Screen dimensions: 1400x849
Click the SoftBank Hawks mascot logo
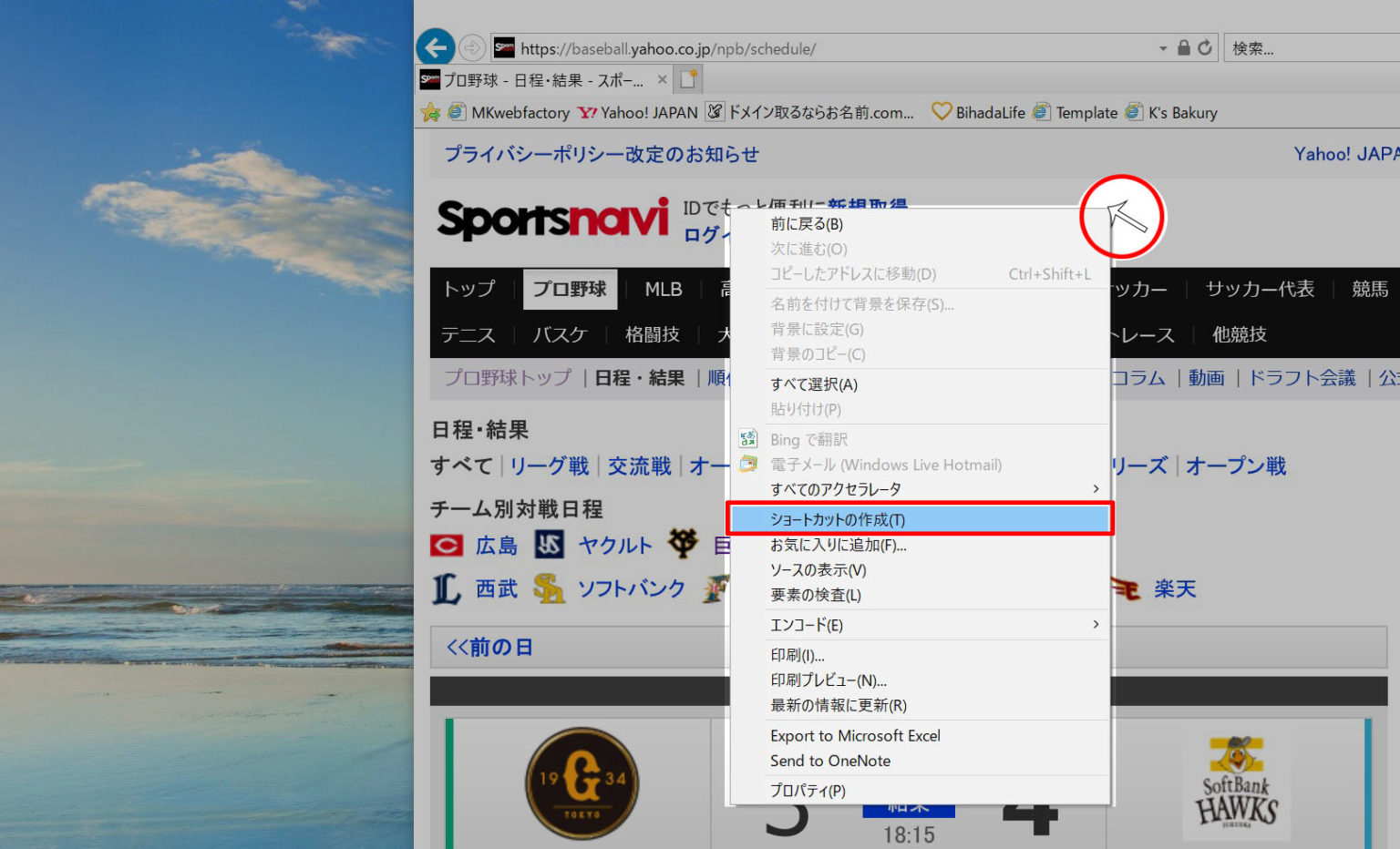pyautogui.click(x=1237, y=782)
